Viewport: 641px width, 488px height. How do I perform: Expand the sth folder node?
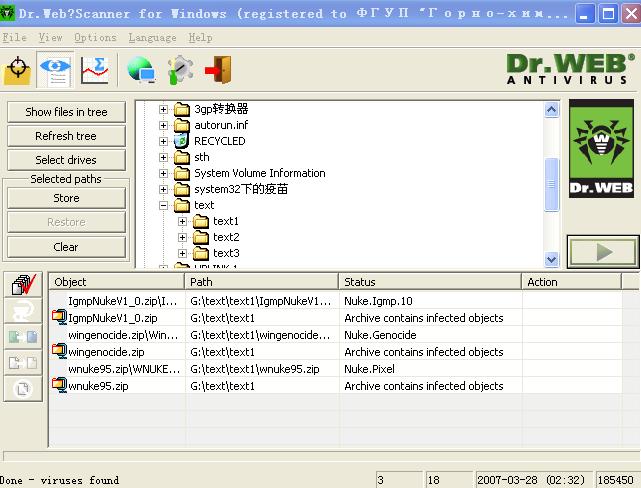163,157
